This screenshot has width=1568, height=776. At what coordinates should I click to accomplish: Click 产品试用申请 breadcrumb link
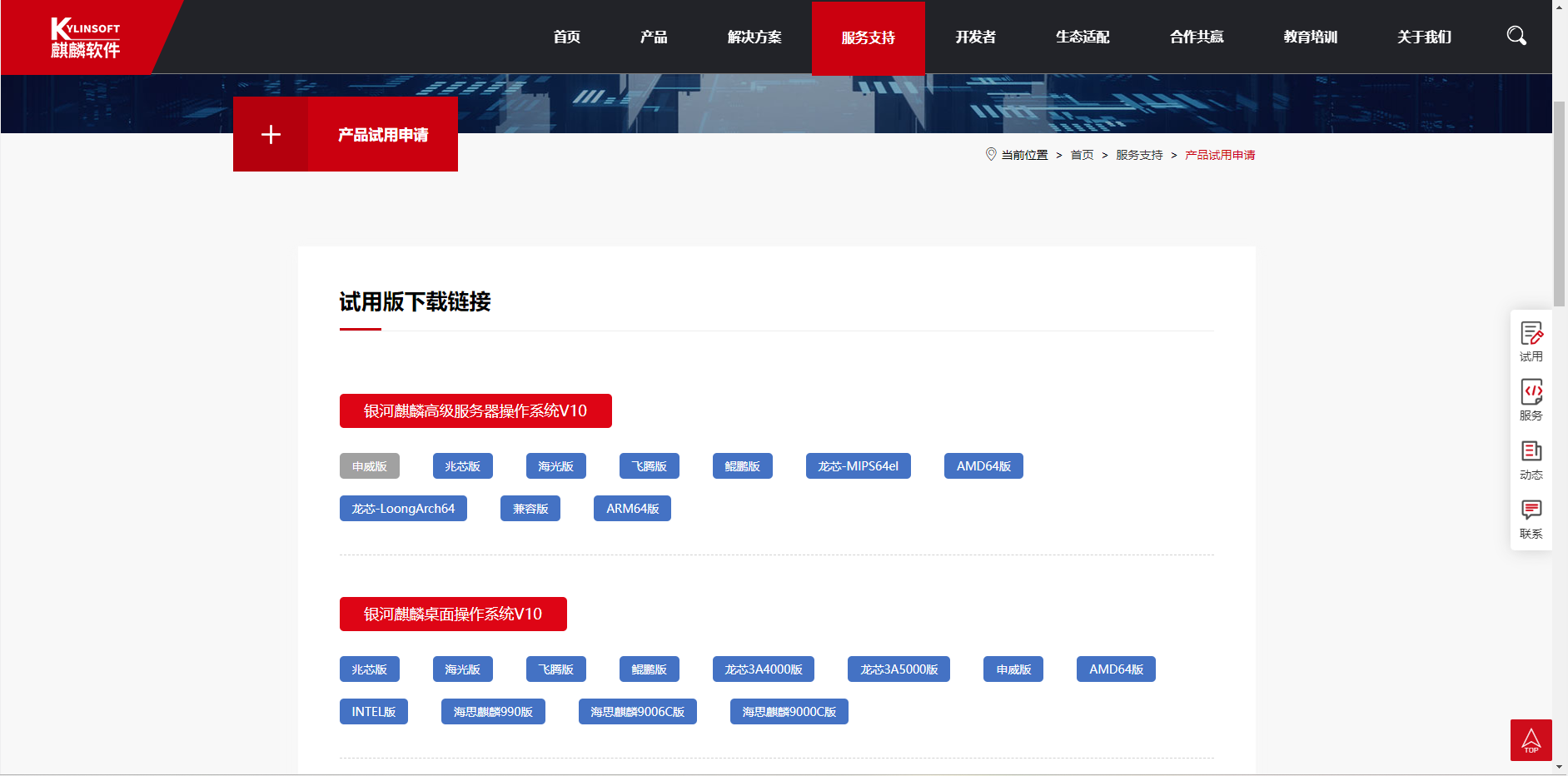coord(1220,155)
